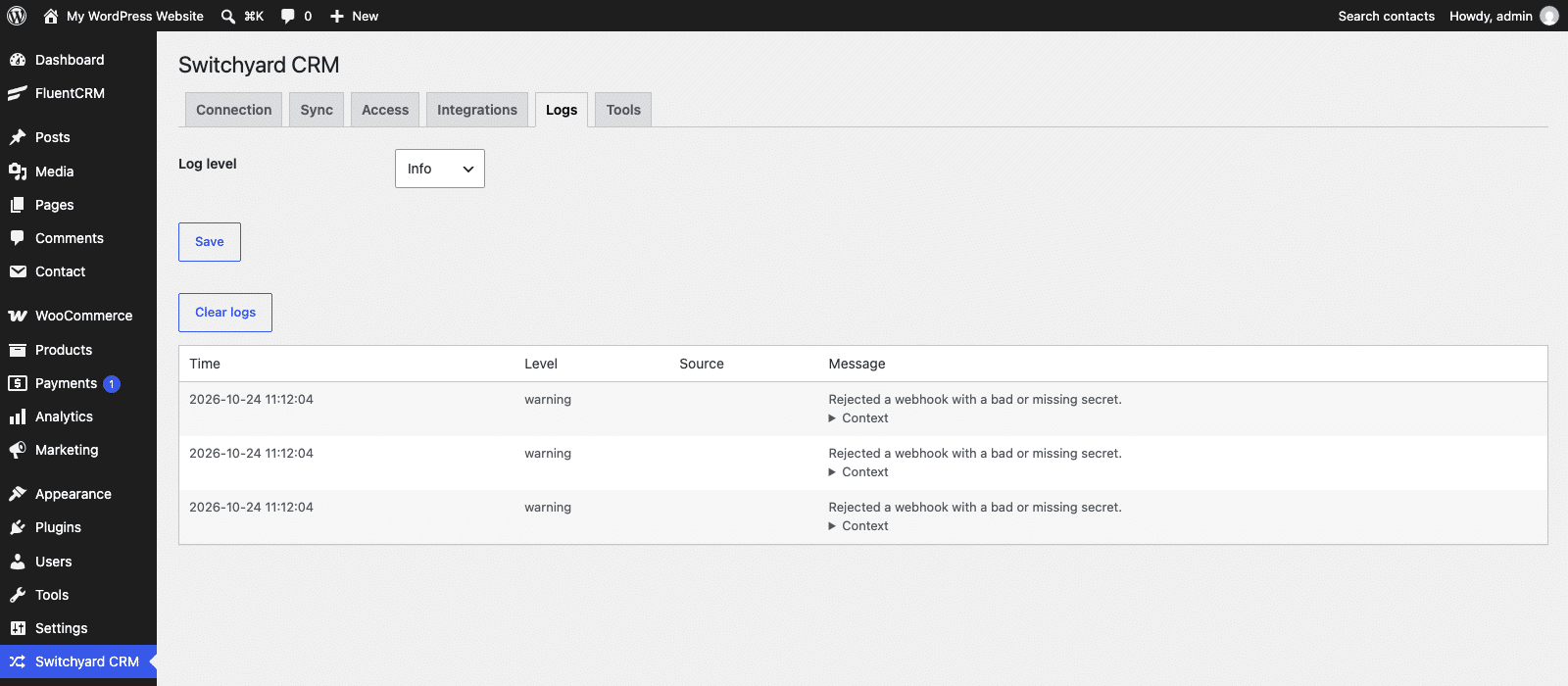Click the ⌘K search shortcut label
Viewport: 1568px width, 686px height.
coord(254,16)
